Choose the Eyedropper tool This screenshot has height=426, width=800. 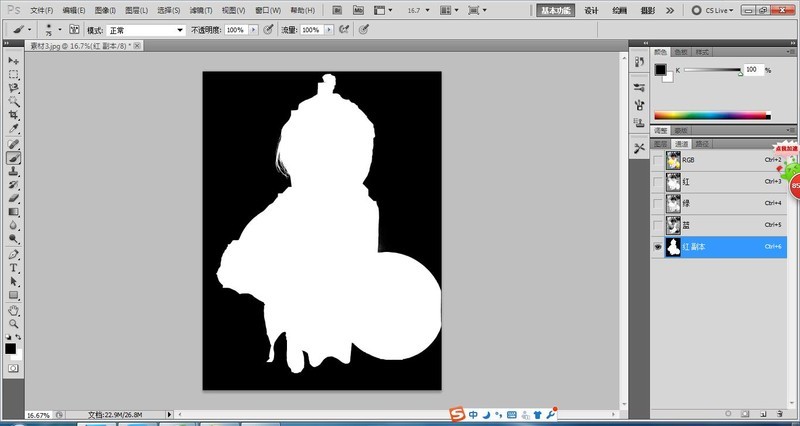tap(14, 129)
